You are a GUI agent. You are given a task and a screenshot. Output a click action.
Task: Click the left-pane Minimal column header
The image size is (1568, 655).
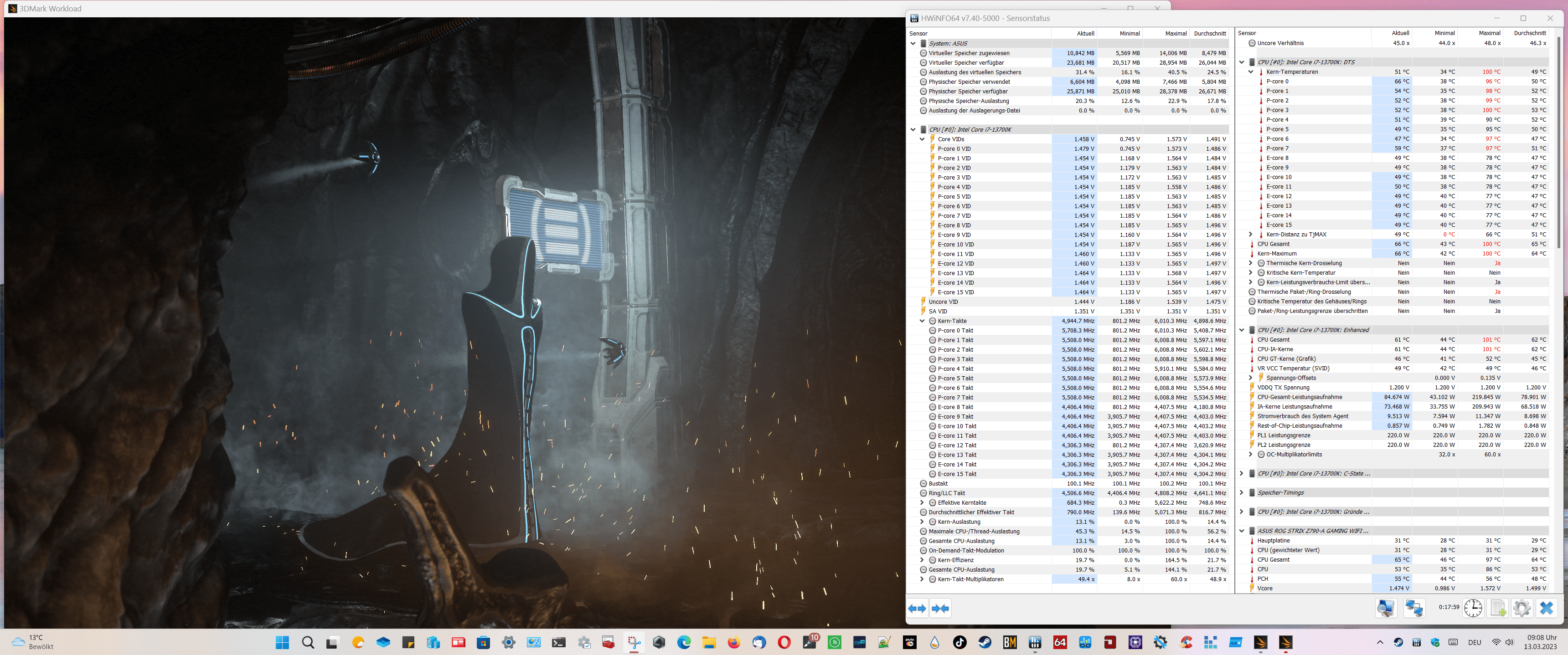coord(1120,33)
